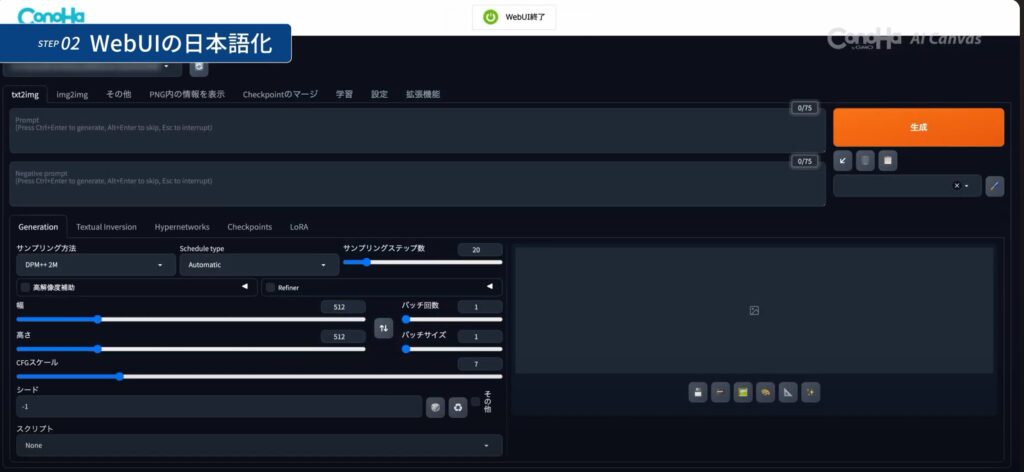Send image to extras via triangle ruler icon

(788, 392)
